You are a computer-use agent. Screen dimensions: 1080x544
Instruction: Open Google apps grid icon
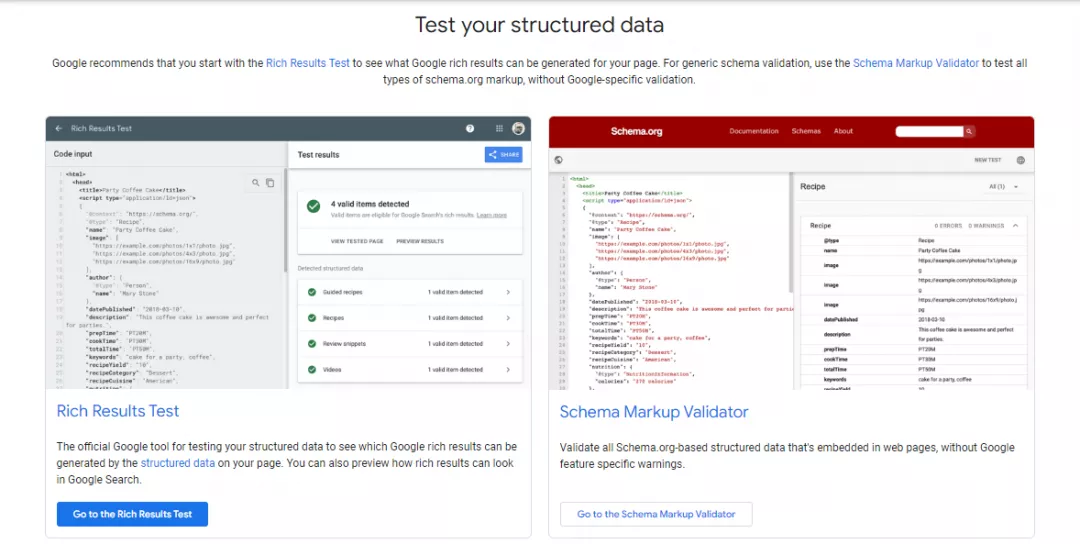coord(499,129)
